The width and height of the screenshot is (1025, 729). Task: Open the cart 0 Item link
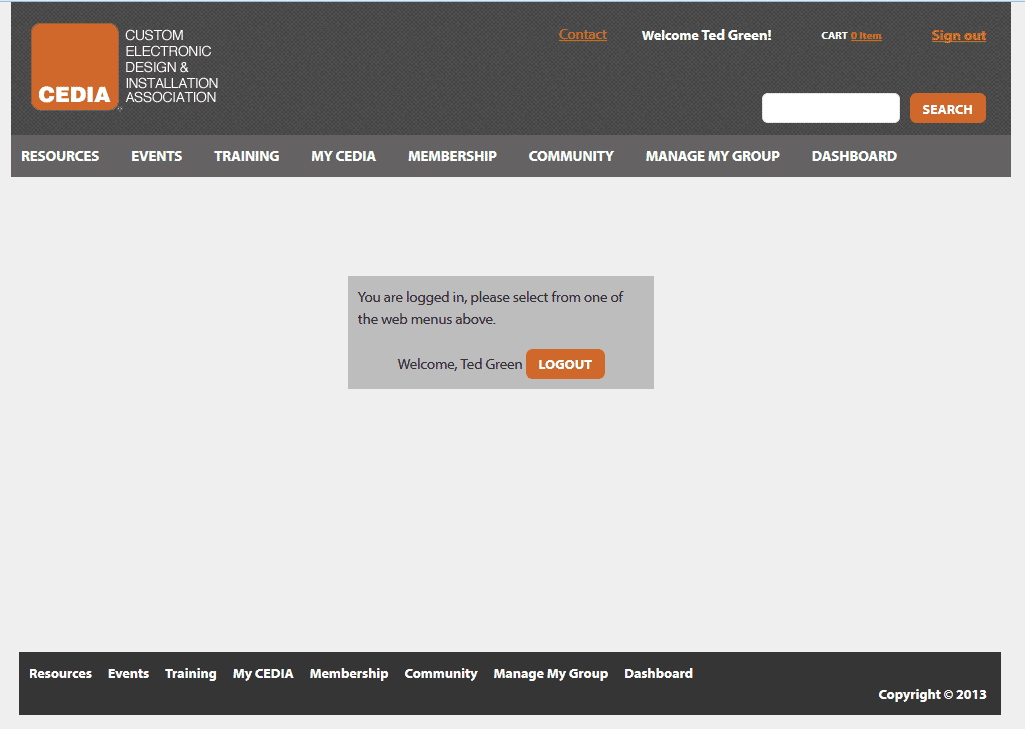click(x=865, y=36)
